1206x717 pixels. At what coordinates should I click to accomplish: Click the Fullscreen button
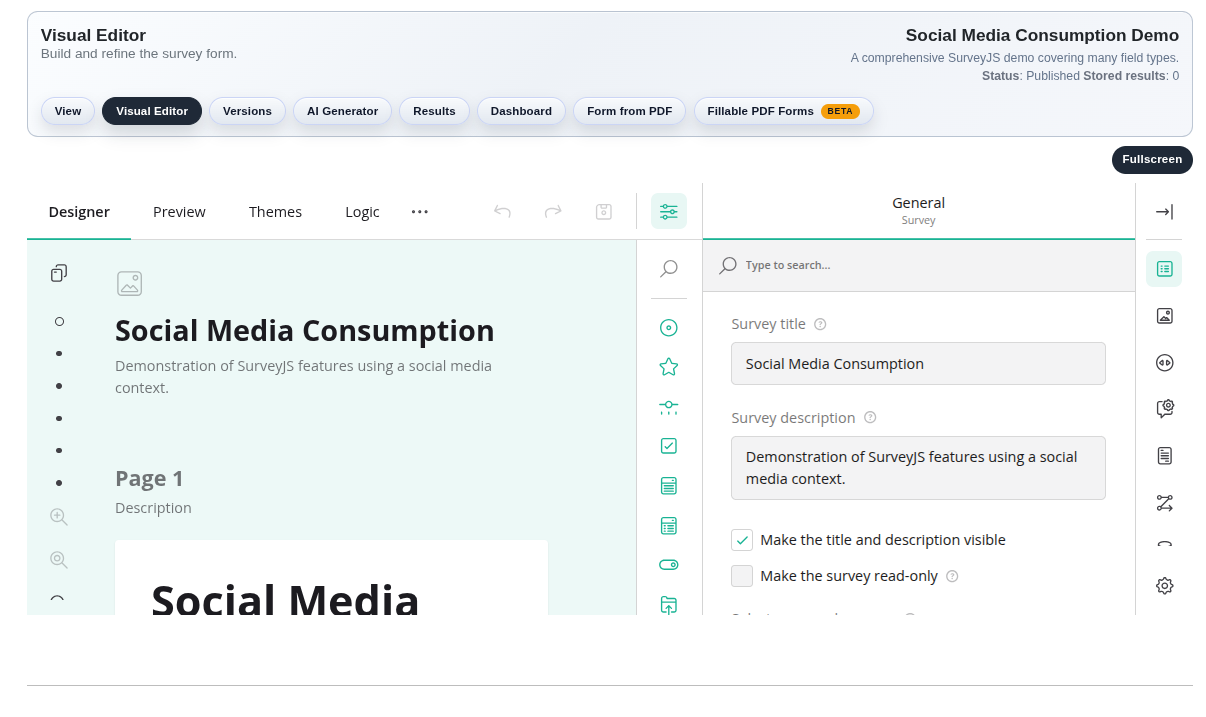1152,159
